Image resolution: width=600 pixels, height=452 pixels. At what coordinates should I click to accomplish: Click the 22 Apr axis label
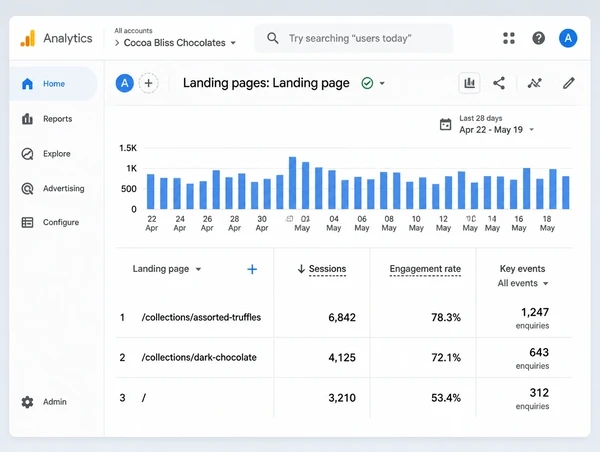tap(152, 223)
